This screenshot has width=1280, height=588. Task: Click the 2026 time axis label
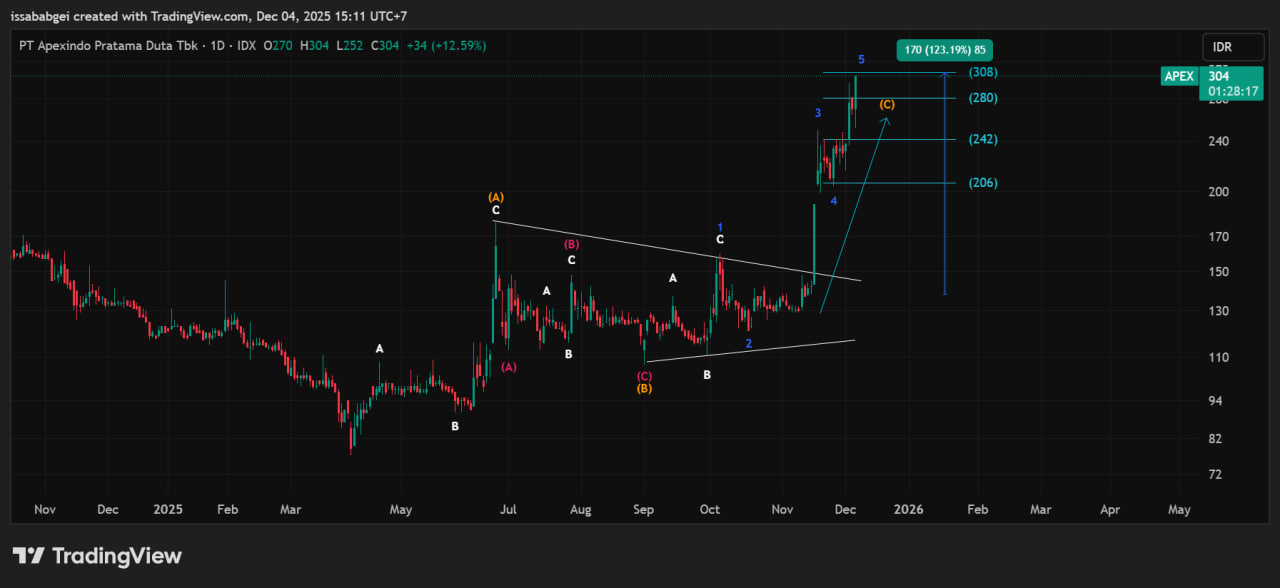pos(908,509)
